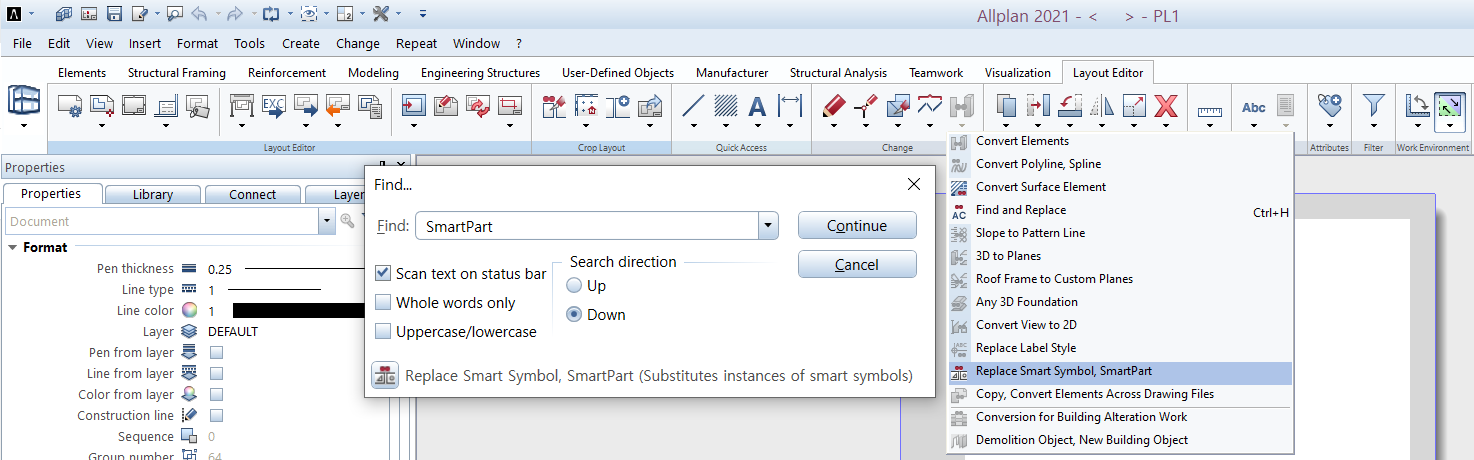Click the Pen thickness 0.25 line sample
Image resolution: width=1474 pixels, height=460 pixels.
pyautogui.click(x=305, y=269)
